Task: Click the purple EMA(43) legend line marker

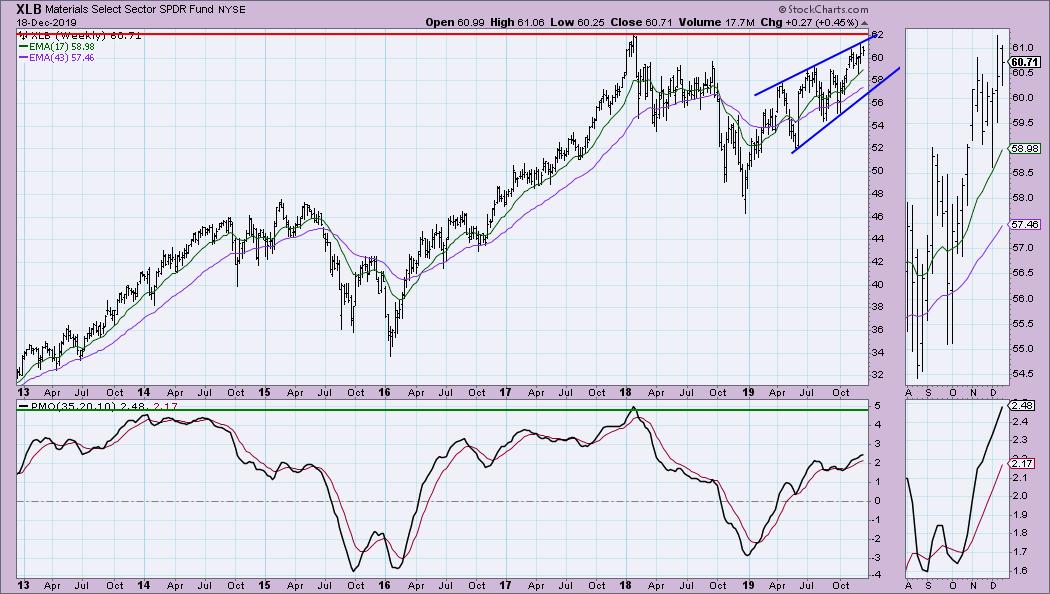Action: coord(23,58)
